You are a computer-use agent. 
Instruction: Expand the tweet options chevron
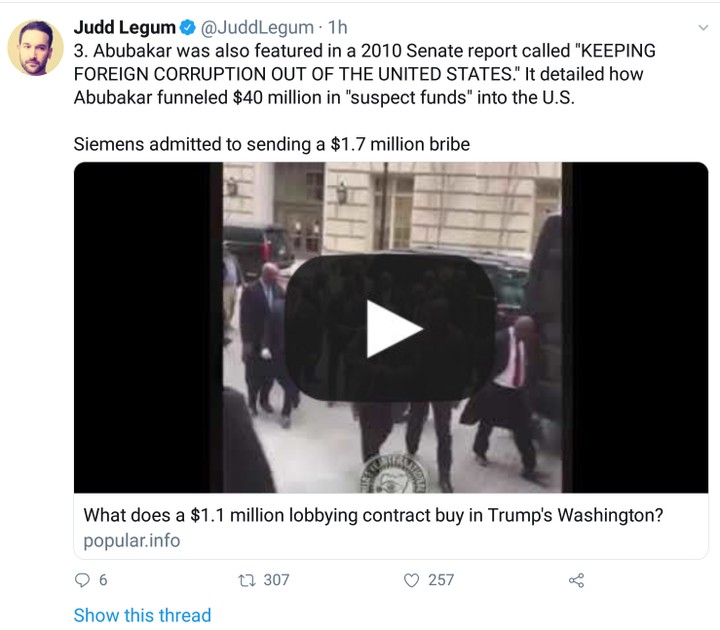pos(703,28)
